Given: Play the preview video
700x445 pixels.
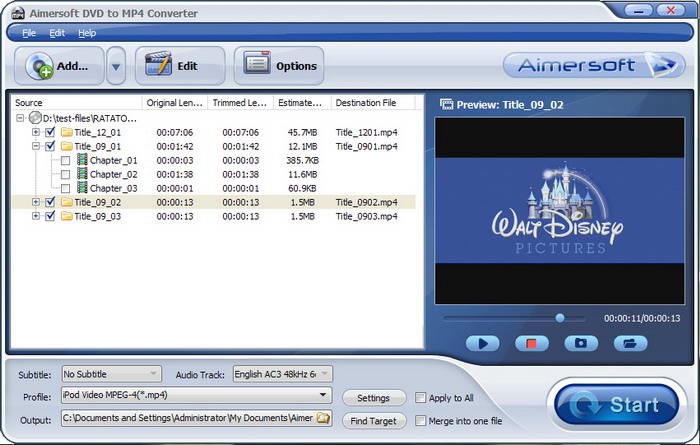Looking at the screenshot, I should 483,343.
